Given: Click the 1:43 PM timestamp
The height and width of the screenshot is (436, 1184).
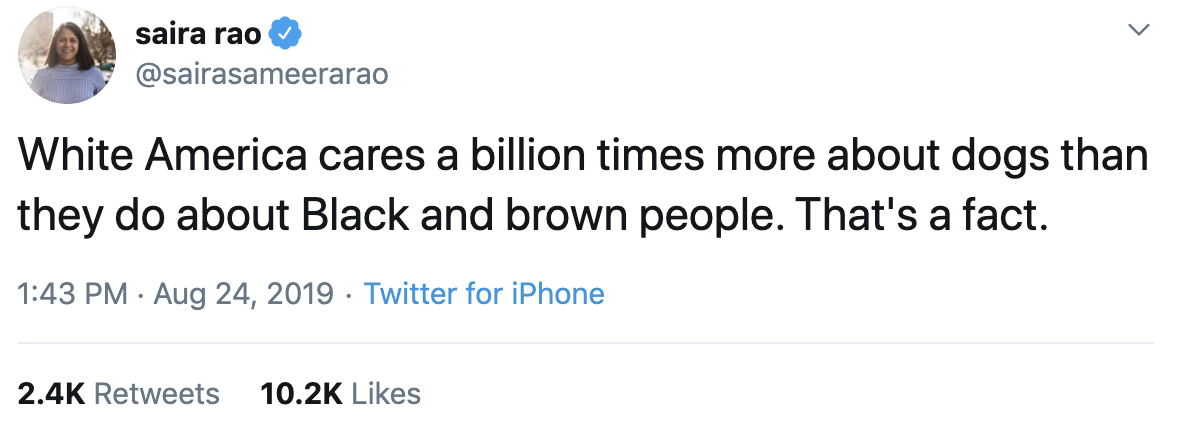Looking at the screenshot, I should pyautogui.click(x=73, y=294).
